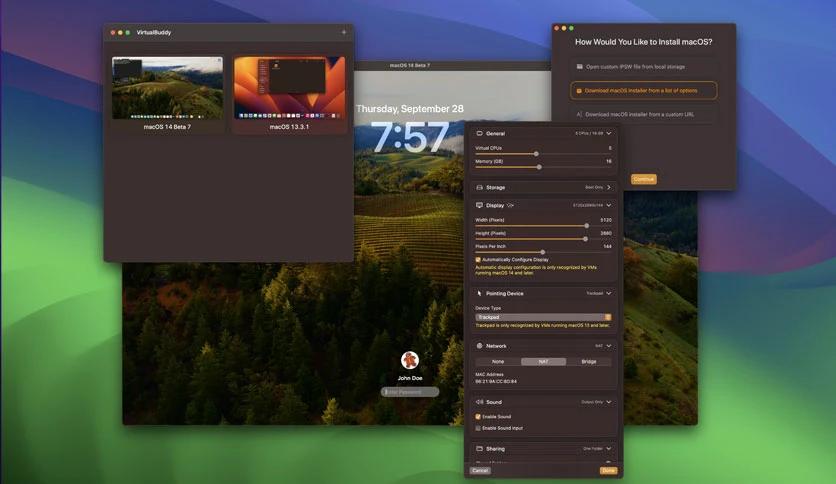Click the General section monitor icon
The height and width of the screenshot is (484, 836).
point(479,133)
